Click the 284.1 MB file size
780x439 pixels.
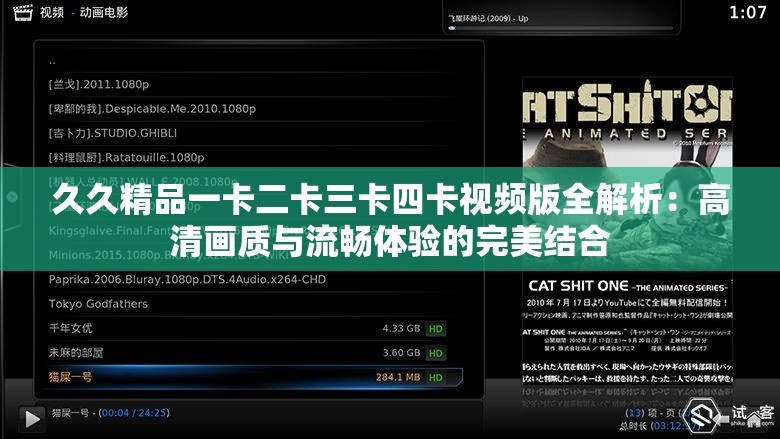point(397,377)
